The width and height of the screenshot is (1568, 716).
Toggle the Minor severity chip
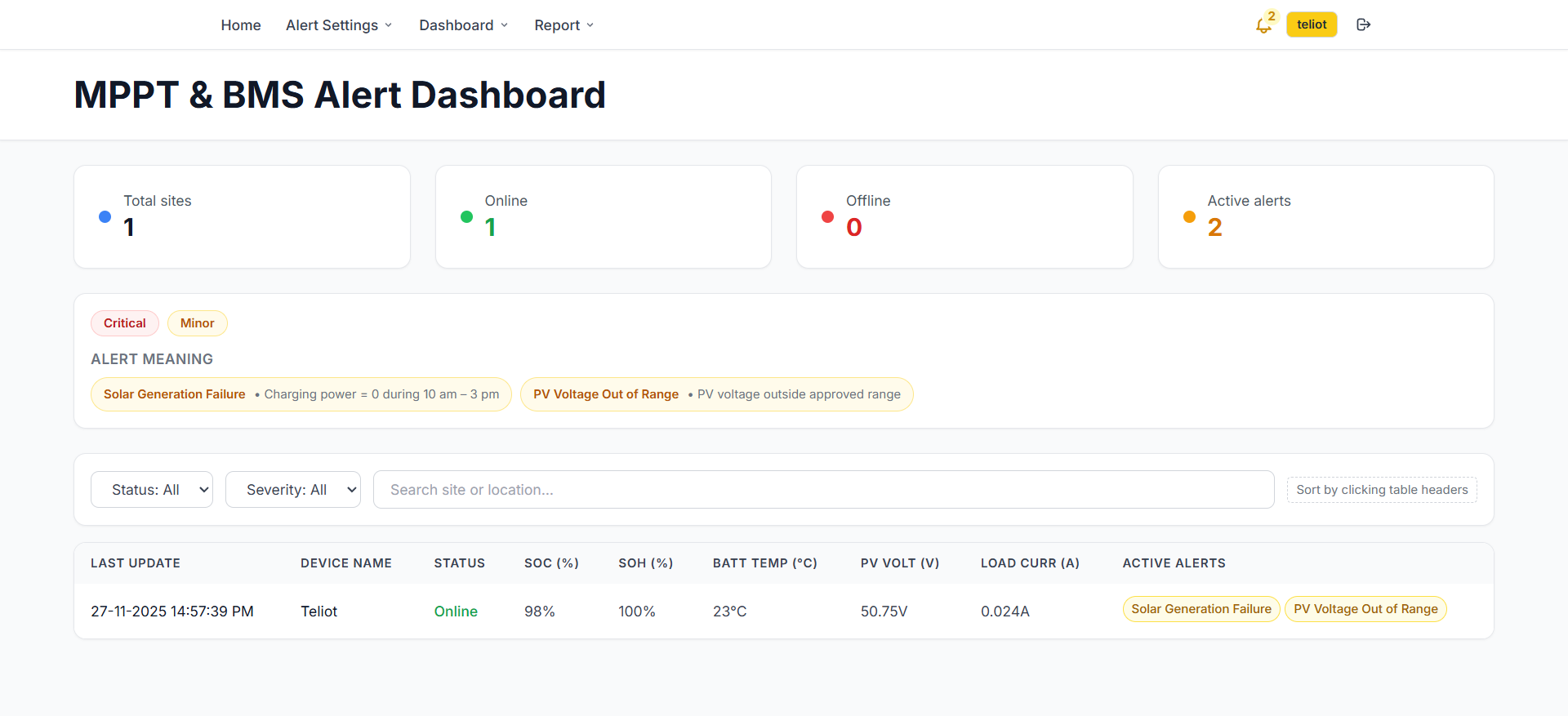(197, 323)
